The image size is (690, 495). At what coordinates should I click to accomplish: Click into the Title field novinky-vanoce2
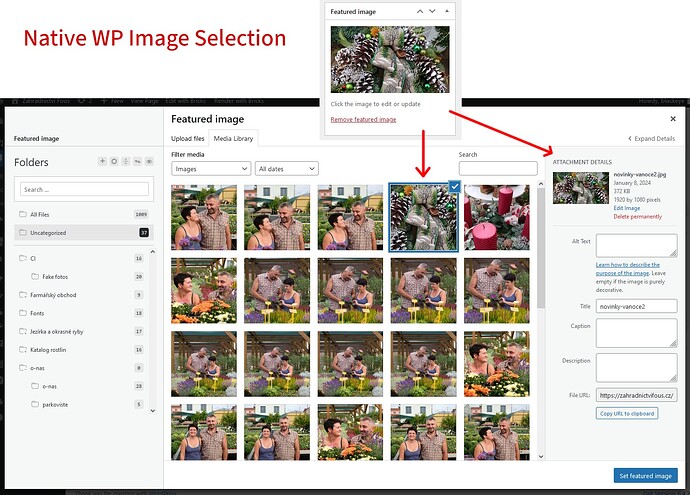point(636,306)
